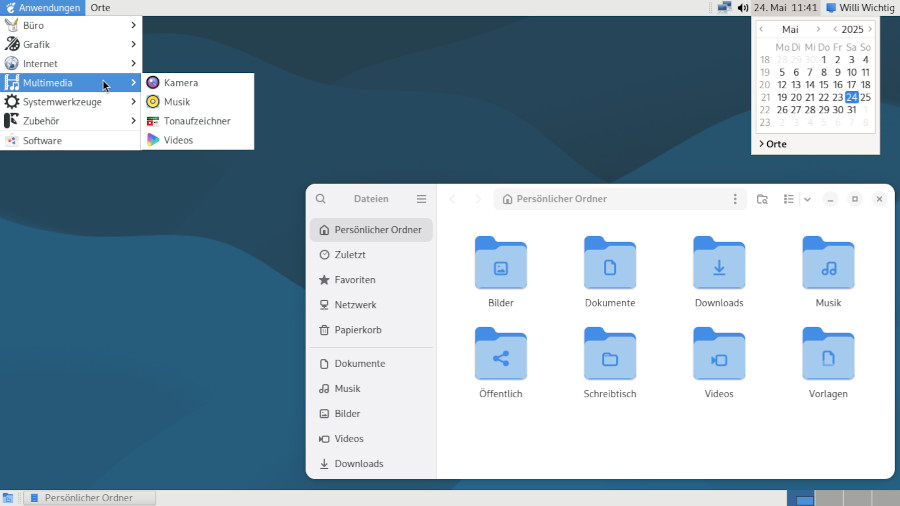Select Persönlicher Ordner in sidebar
Image resolution: width=900 pixels, height=506 pixels.
(x=371, y=229)
